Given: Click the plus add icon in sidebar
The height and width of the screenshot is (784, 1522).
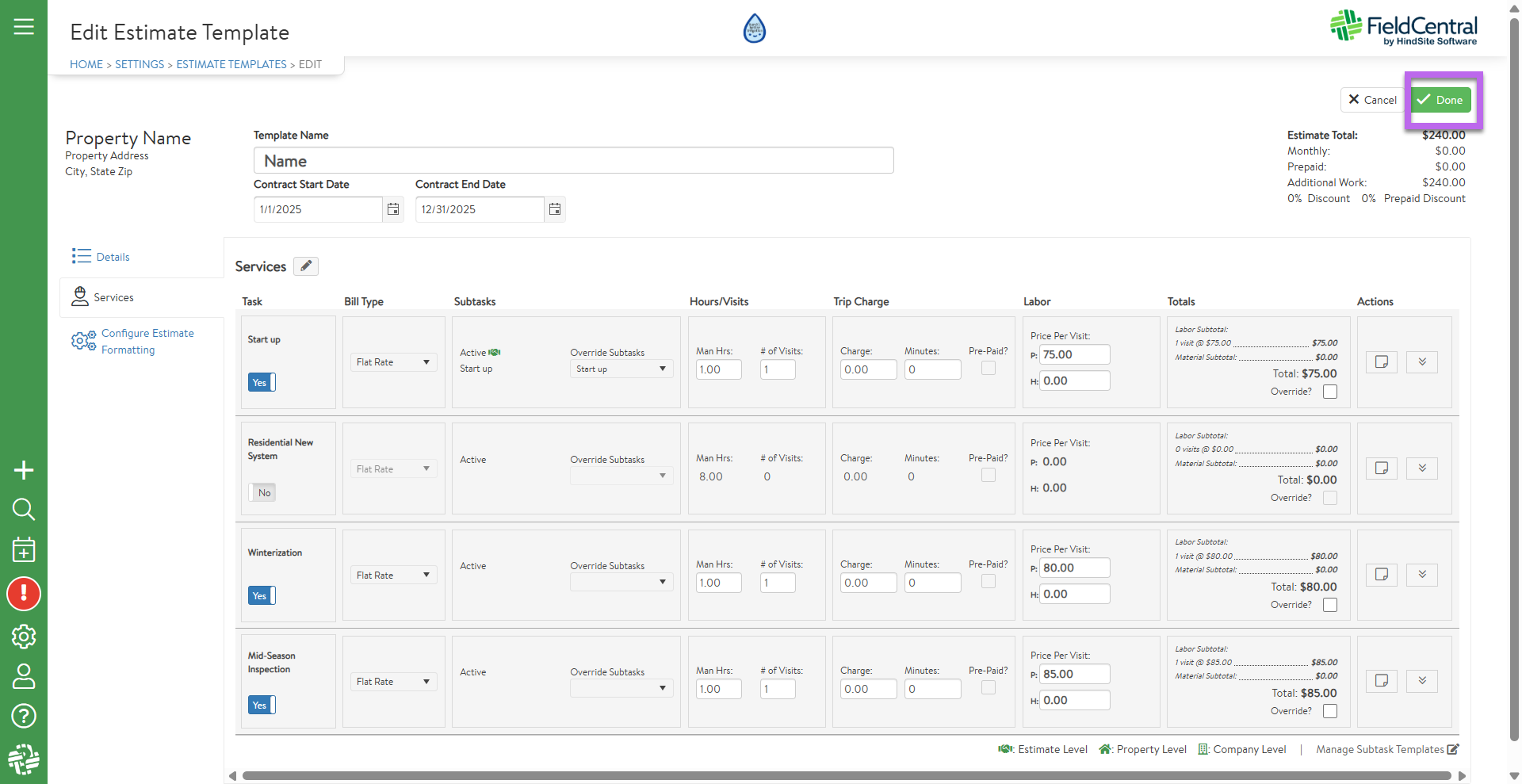Looking at the screenshot, I should tap(24, 470).
